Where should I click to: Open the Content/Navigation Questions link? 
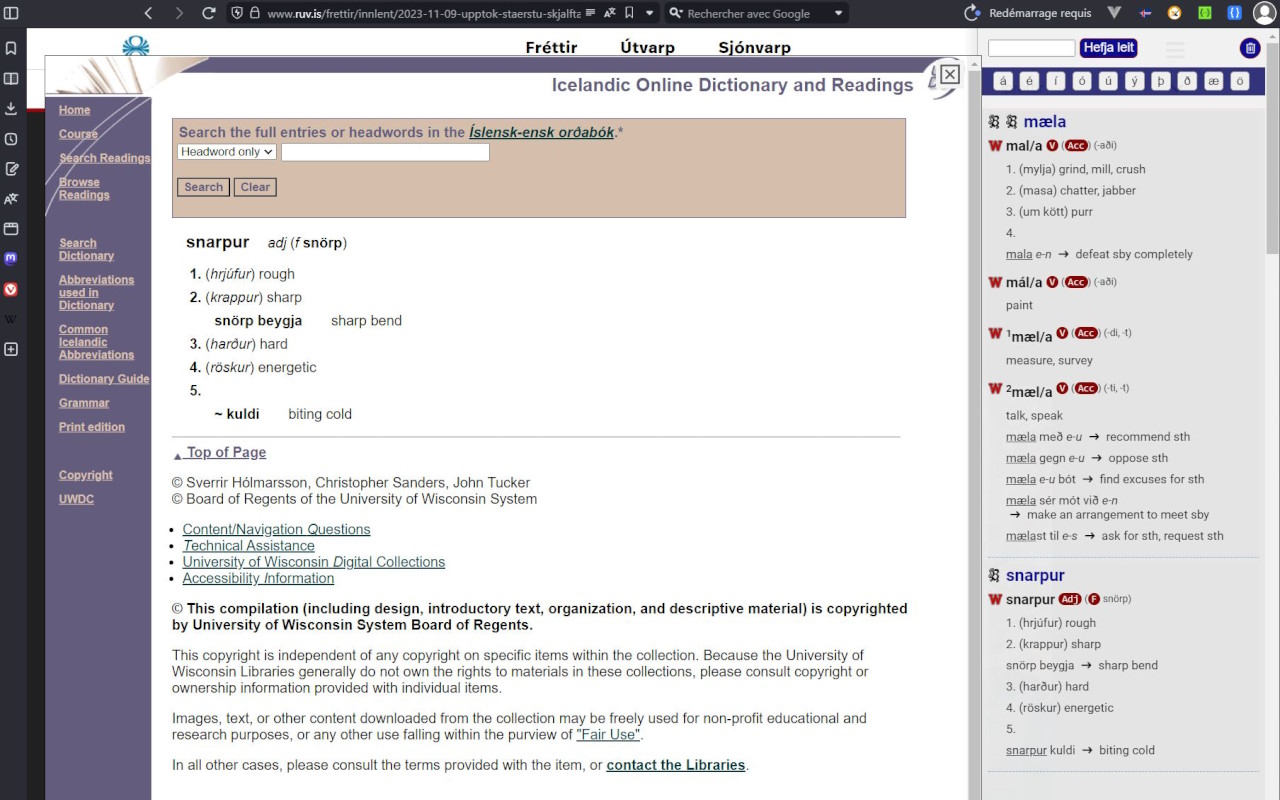276,529
